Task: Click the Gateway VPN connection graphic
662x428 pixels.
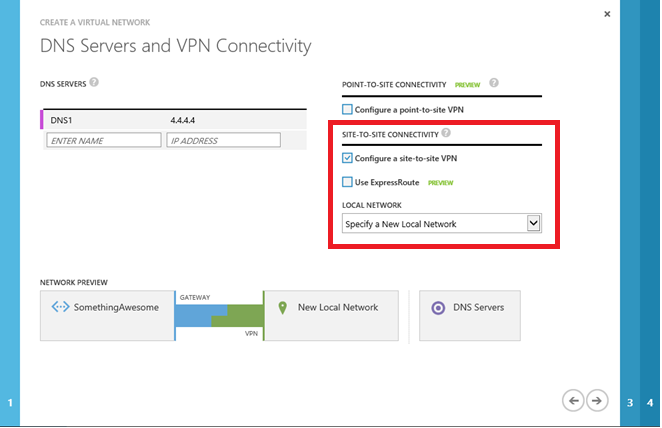Action: pyautogui.click(x=218, y=316)
